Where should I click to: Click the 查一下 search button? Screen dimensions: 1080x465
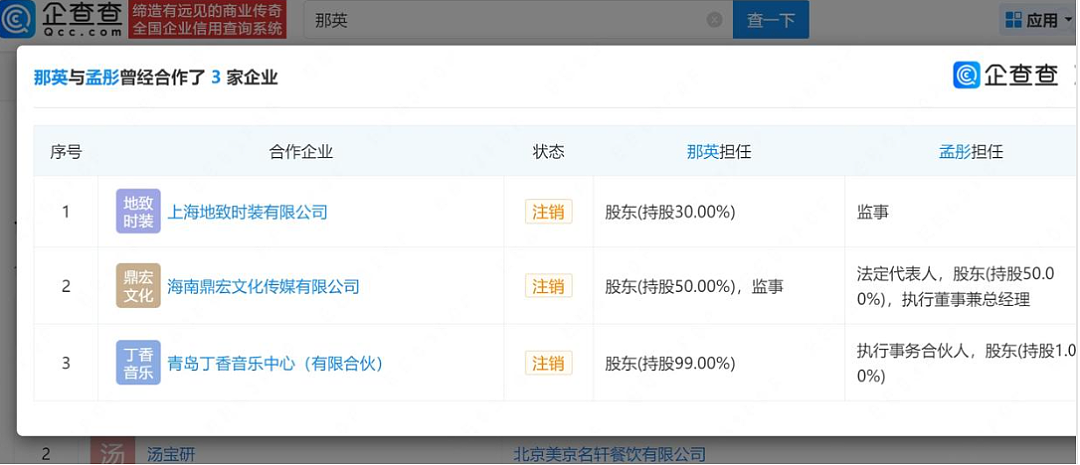point(771,20)
